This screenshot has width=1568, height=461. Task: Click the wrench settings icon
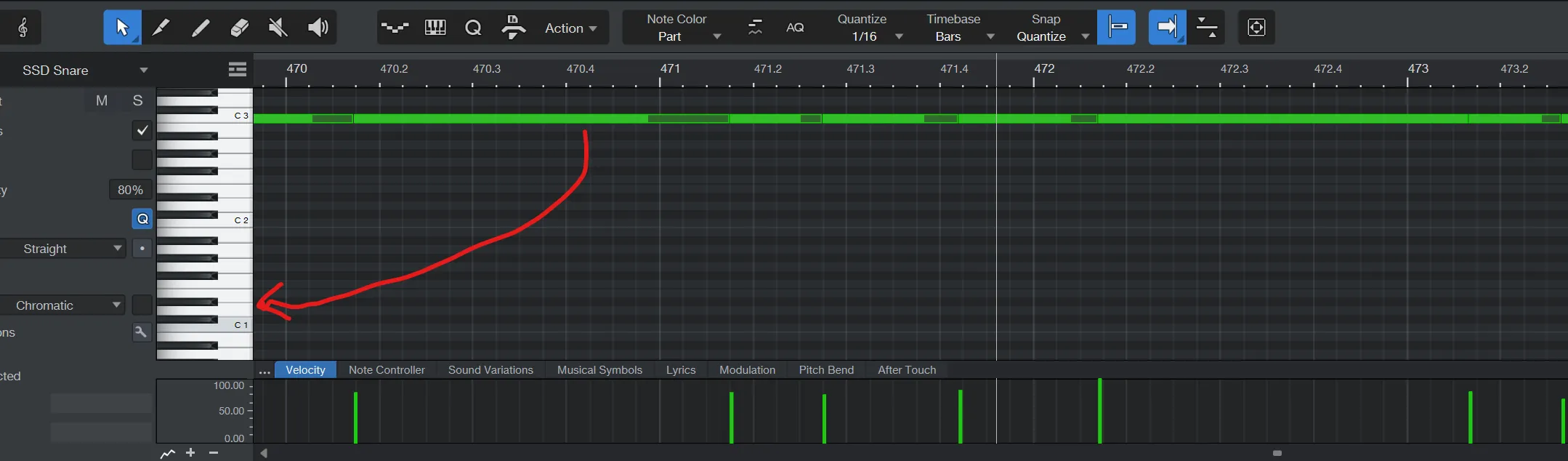142,332
